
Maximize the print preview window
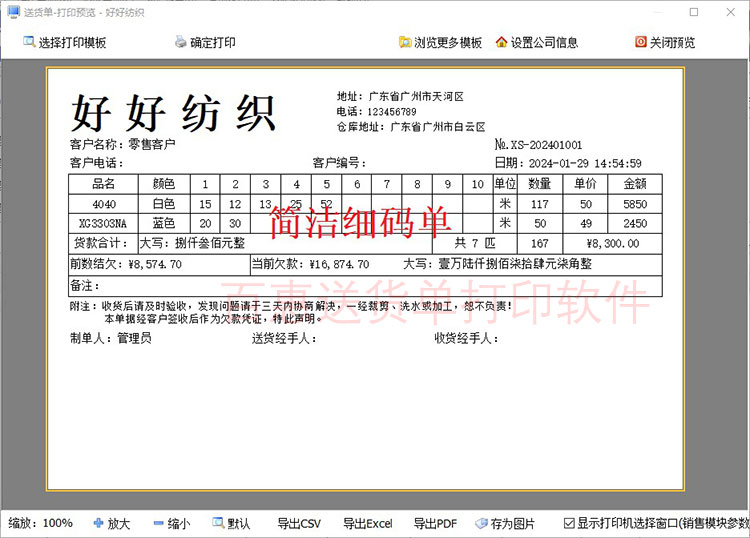pos(694,12)
